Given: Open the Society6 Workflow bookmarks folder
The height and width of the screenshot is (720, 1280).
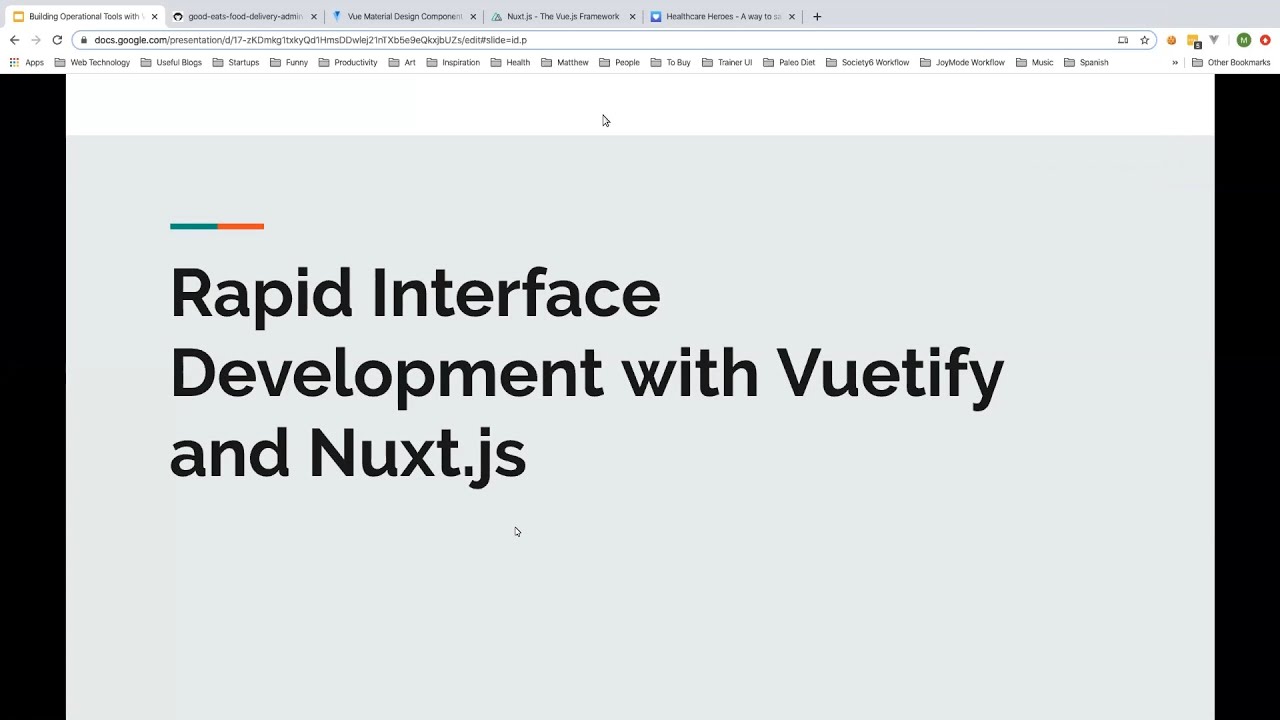Looking at the screenshot, I should pyautogui.click(x=867, y=62).
